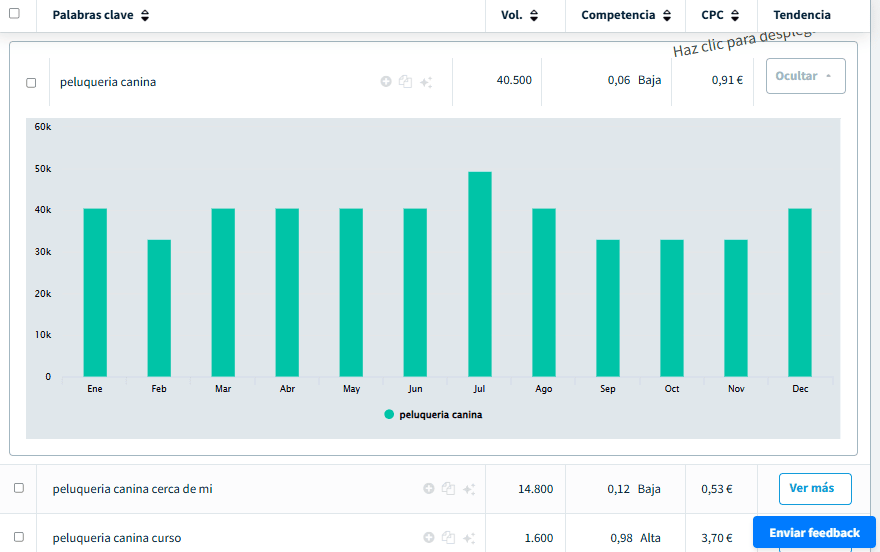Viewport: 880px width, 552px height.
Task: Add 'peluqueria canina cerca de mi' with plus icon
Action: click(x=429, y=489)
